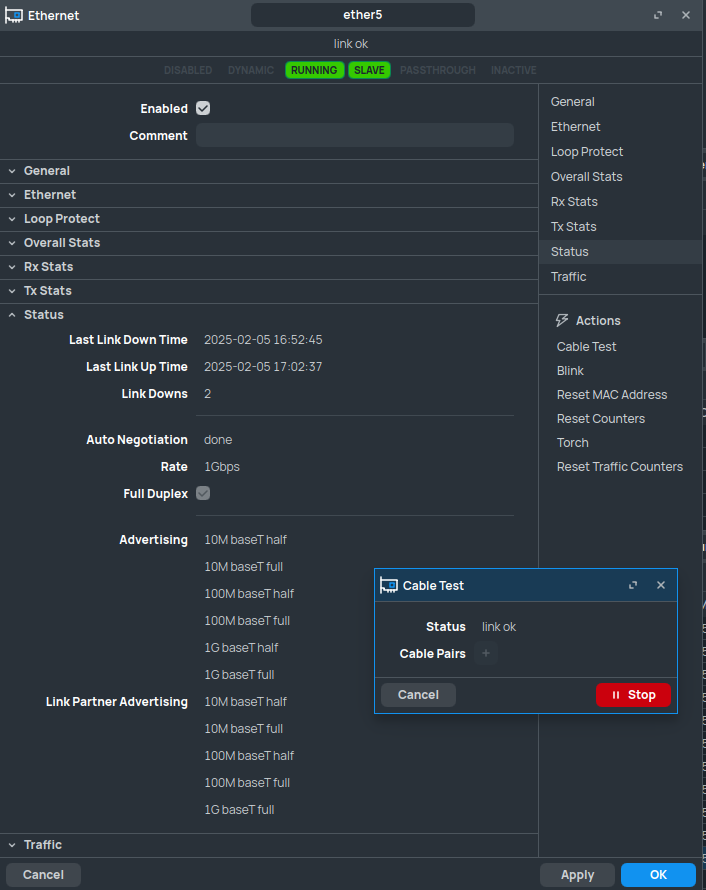
Task: Expand the Ethernet window to full size
Action: click(658, 15)
